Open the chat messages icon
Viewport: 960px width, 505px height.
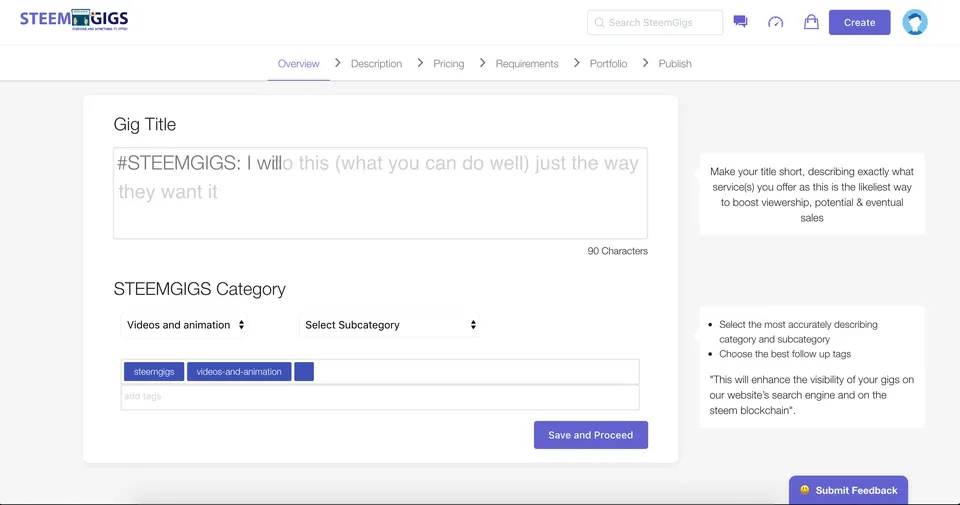(x=740, y=22)
